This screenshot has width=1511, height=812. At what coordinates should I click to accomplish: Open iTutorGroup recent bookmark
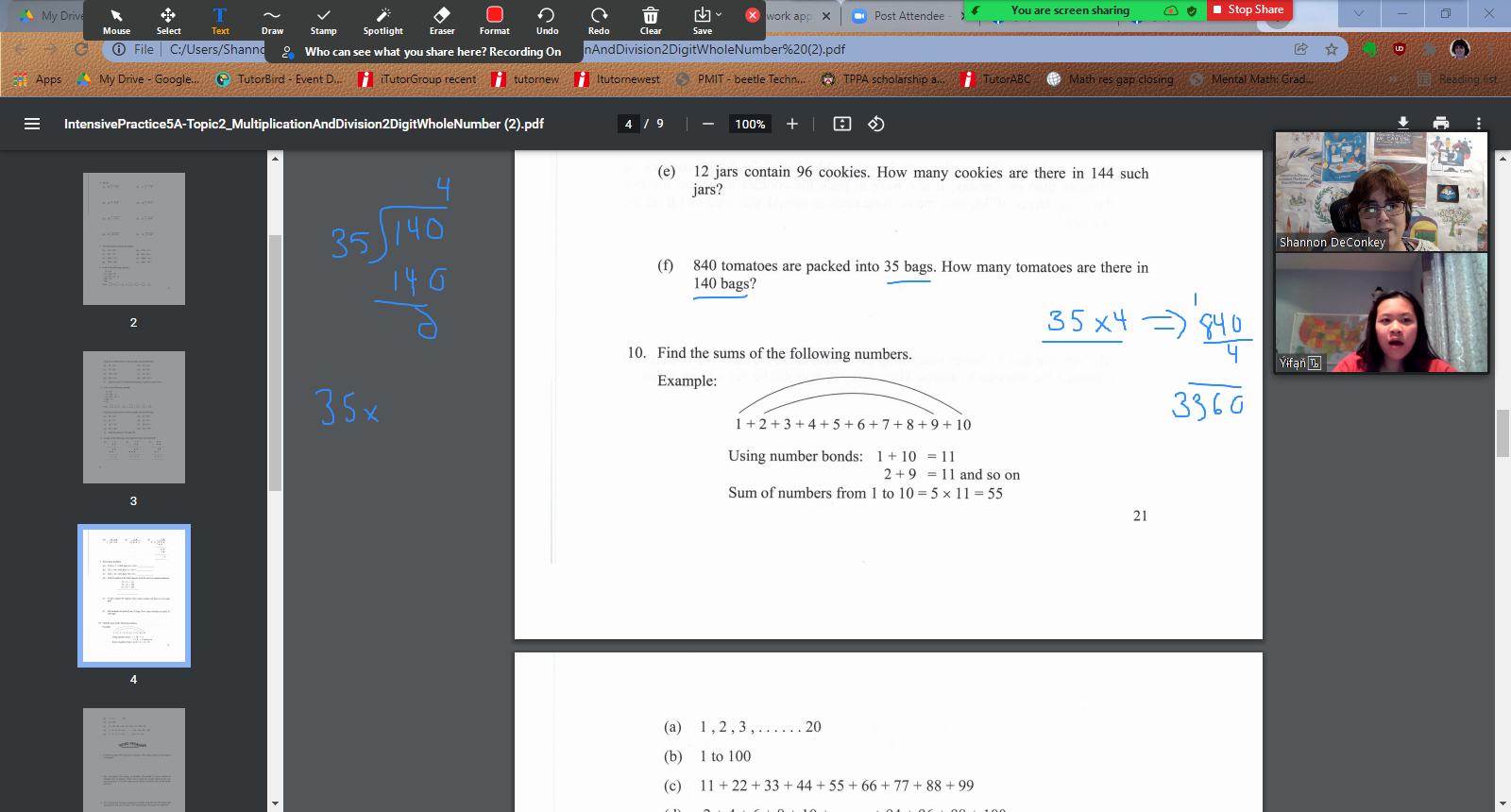(417, 79)
